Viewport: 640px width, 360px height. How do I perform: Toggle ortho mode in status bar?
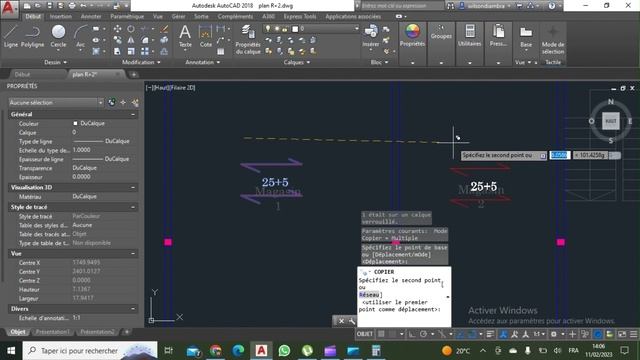tap(411, 334)
